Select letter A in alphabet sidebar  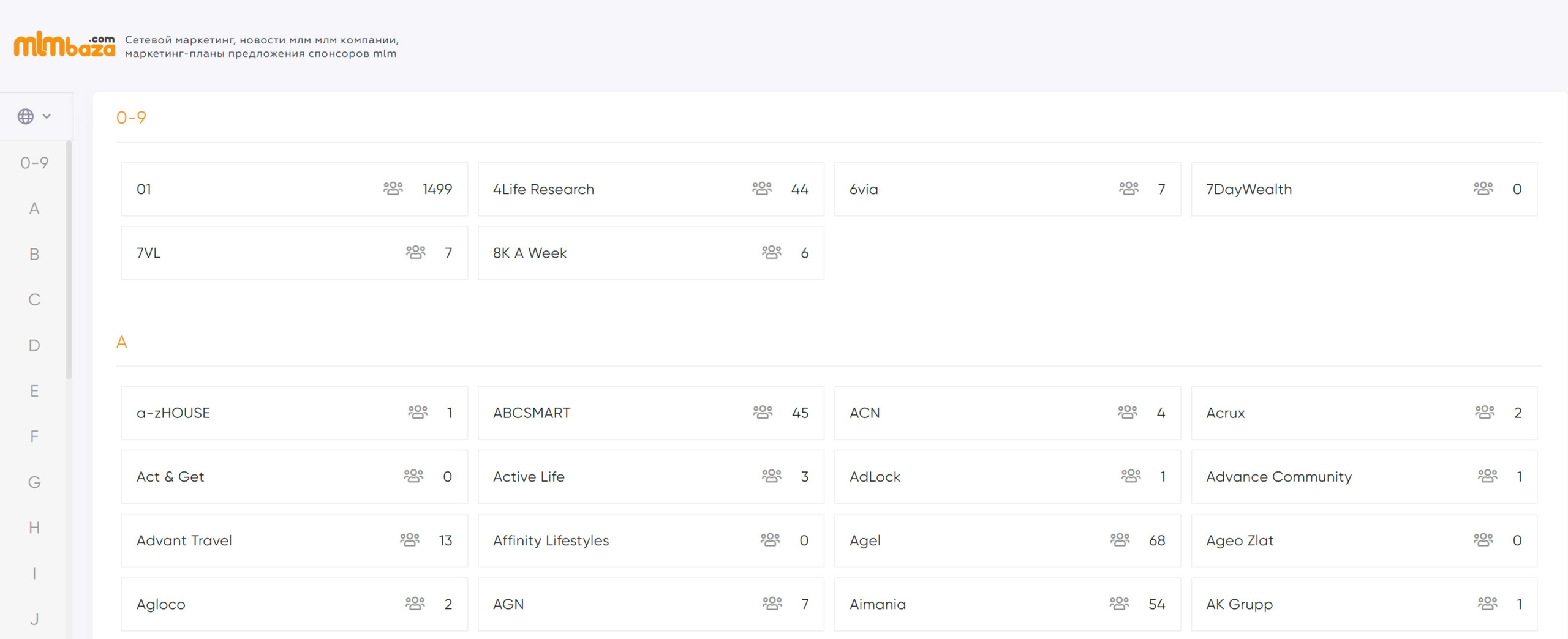pyautogui.click(x=34, y=209)
